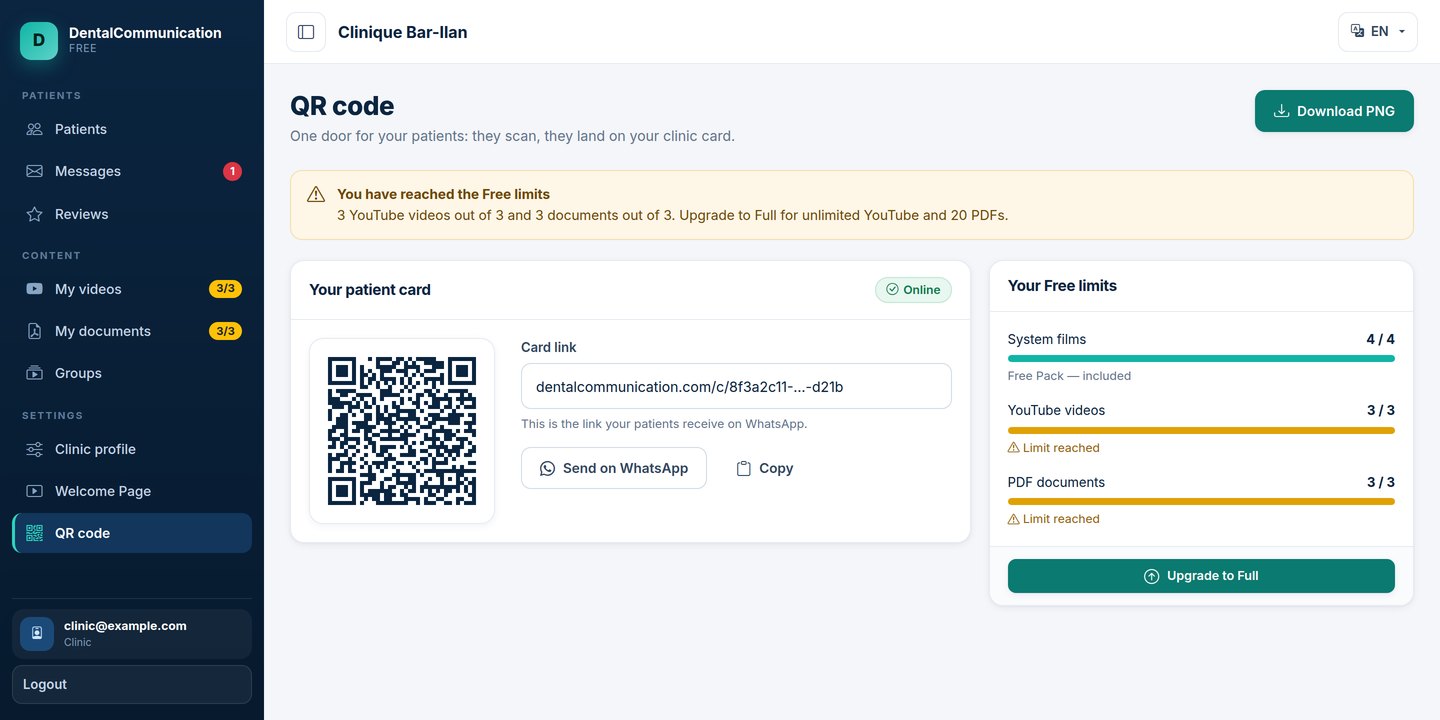
Task: Click the PDF documents progress bar
Action: (1201, 501)
